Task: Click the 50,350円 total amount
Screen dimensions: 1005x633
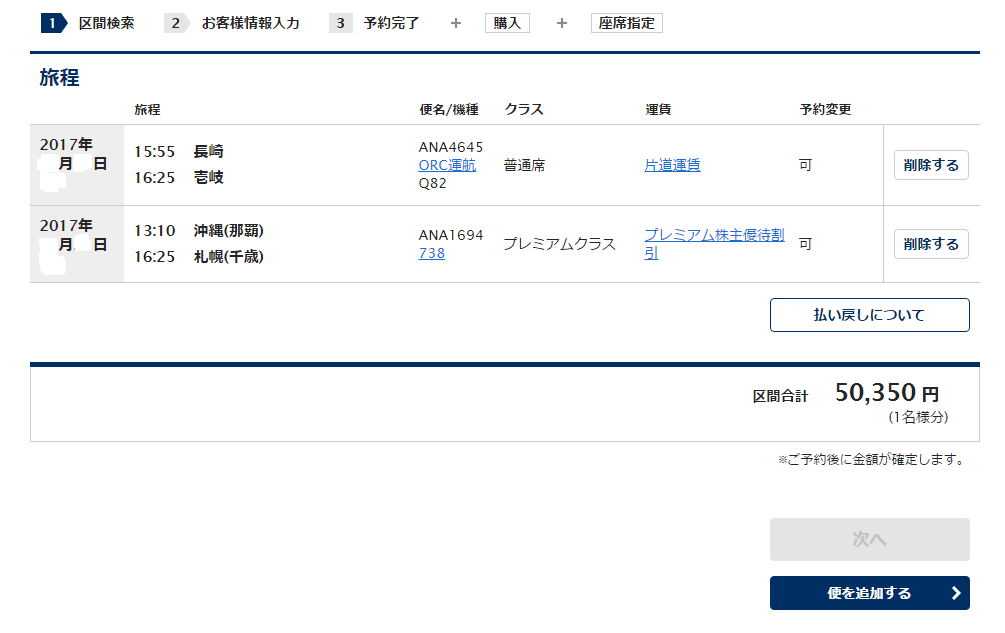Action: pyautogui.click(x=886, y=394)
